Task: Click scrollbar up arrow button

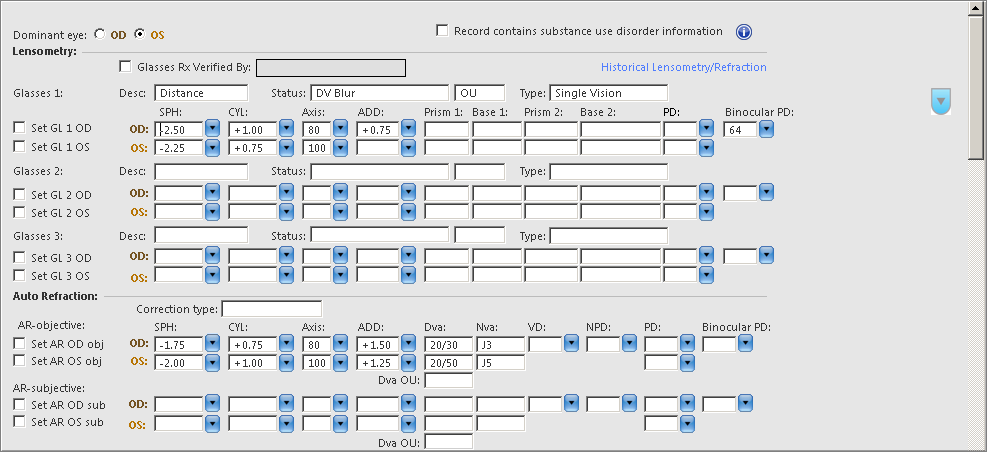Action: point(976,7)
